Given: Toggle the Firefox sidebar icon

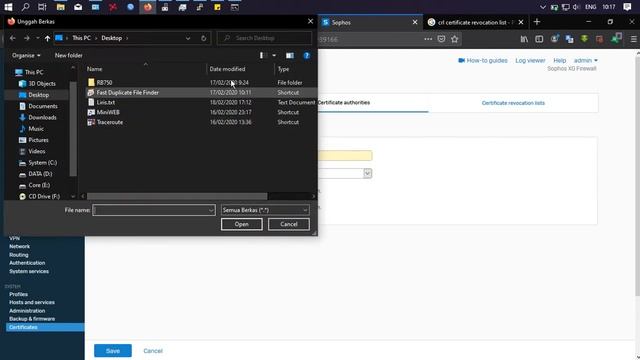Looking at the screenshot, I should coord(539,39).
